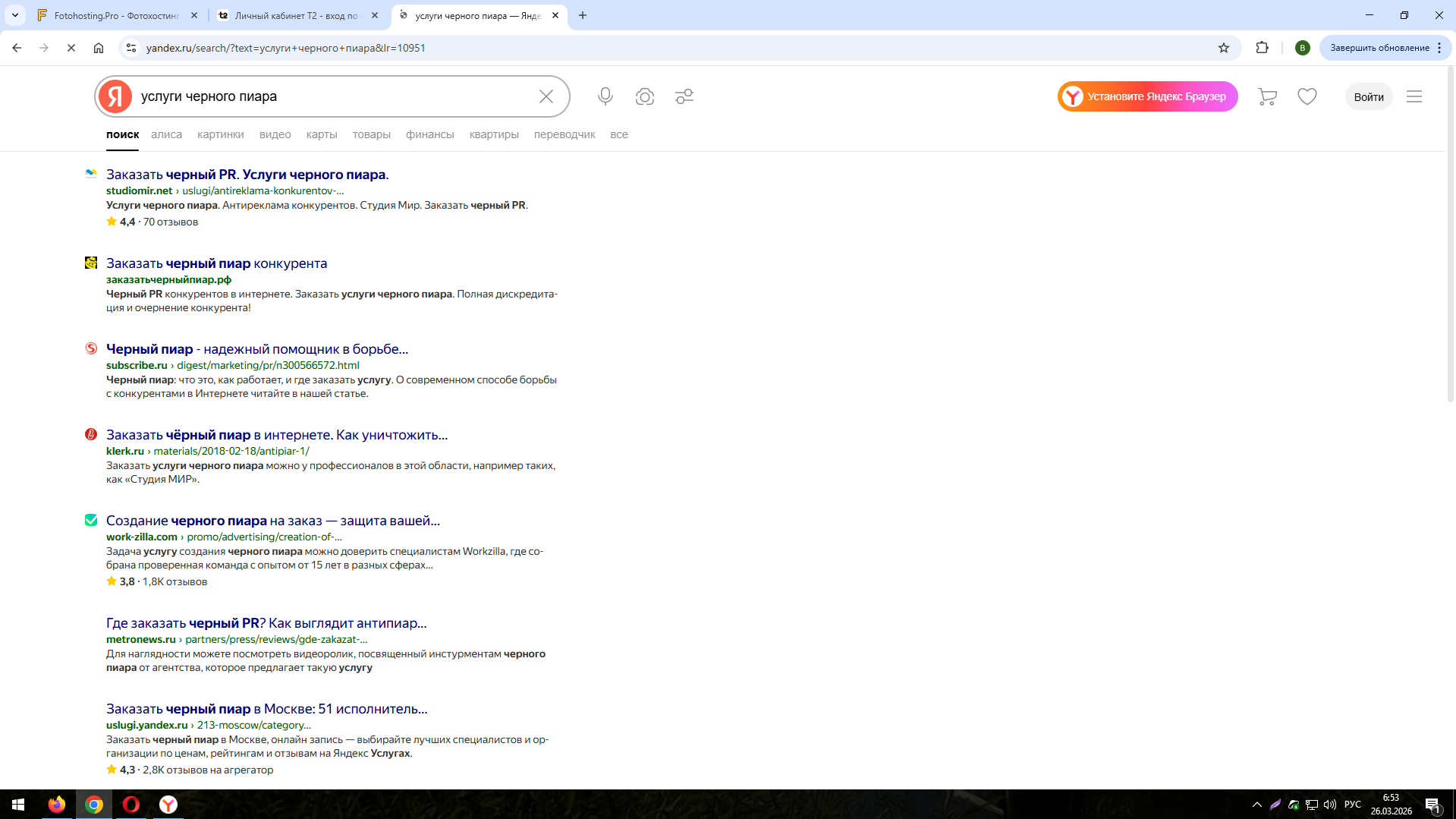Select the финансы search tab
The image size is (1456, 819).
[x=430, y=134]
